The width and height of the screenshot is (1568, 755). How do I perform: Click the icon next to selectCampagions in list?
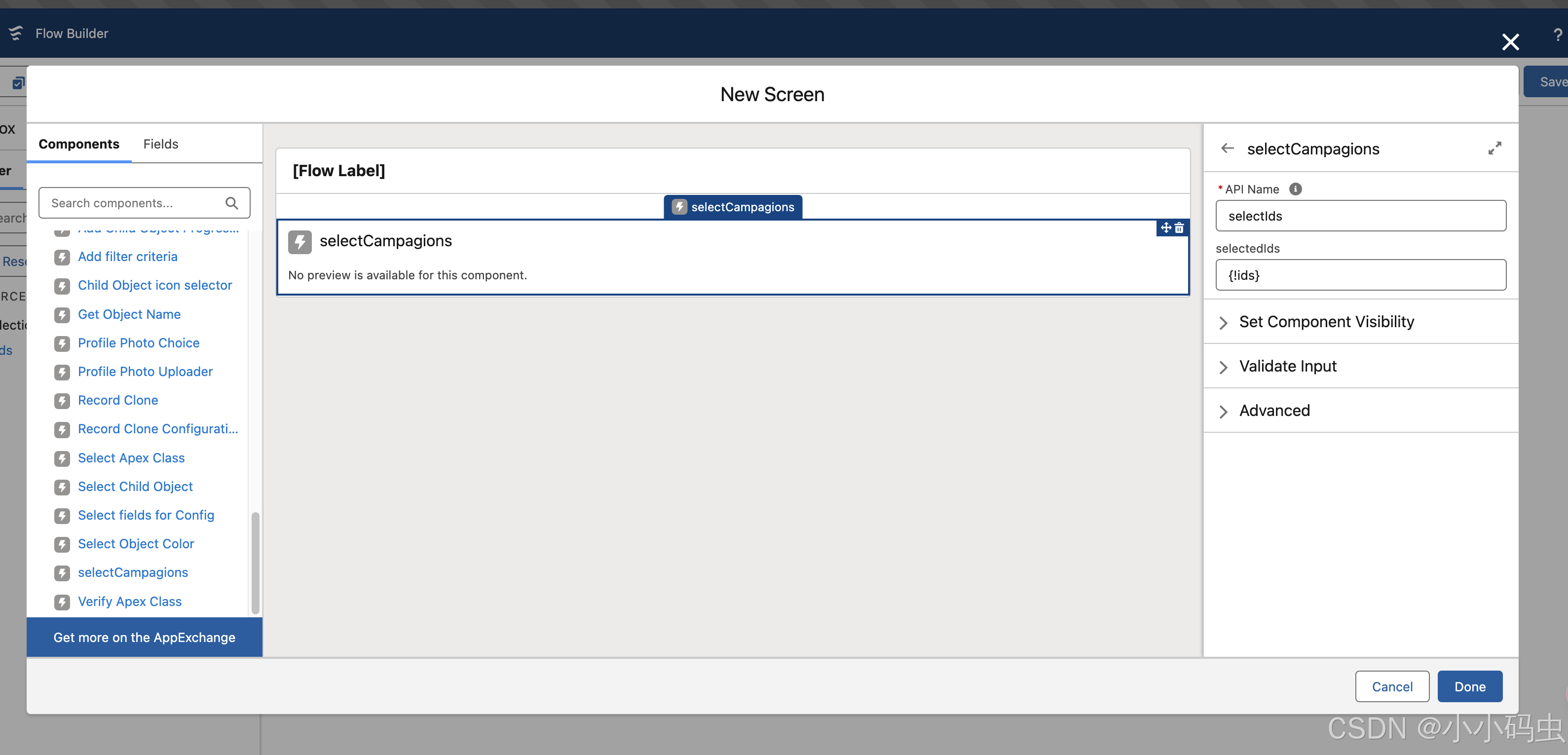[62, 573]
